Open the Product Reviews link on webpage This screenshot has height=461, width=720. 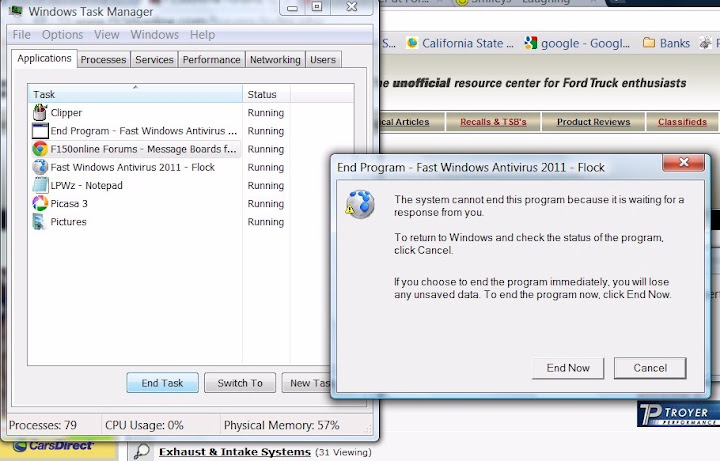593,122
